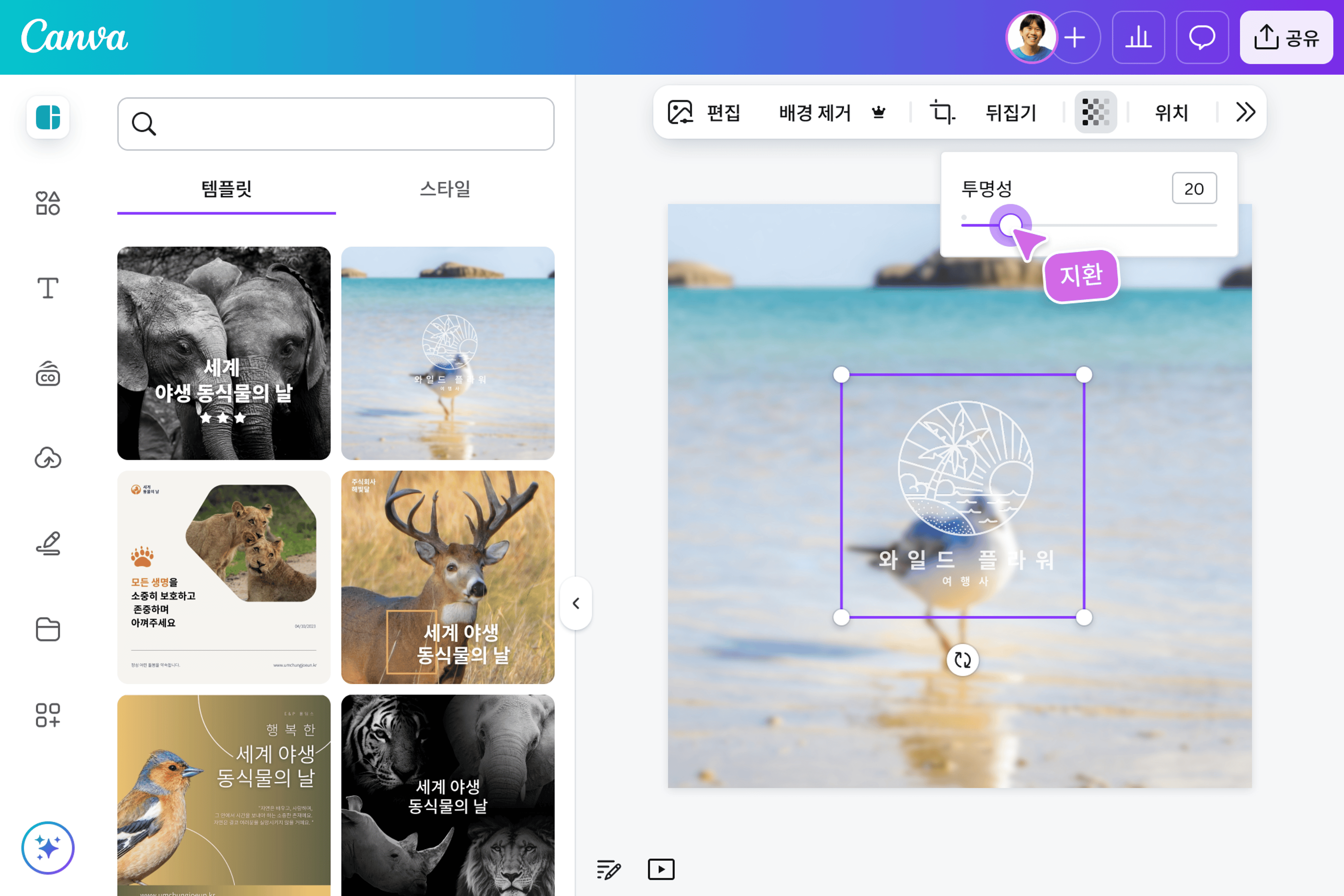Launch the Magic sparkle assistant button
This screenshot has width=1344, height=896.
pyautogui.click(x=48, y=847)
